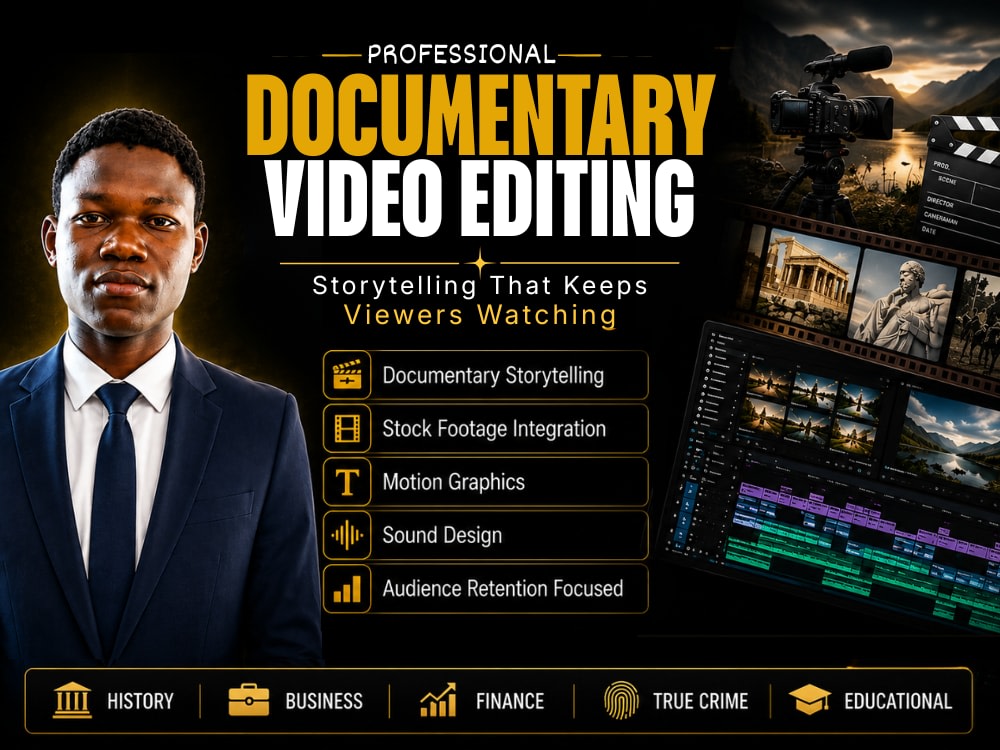The width and height of the screenshot is (1000, 750).
Task: Click the briefcase icon next to Business
Action: (x=248, y=700)
